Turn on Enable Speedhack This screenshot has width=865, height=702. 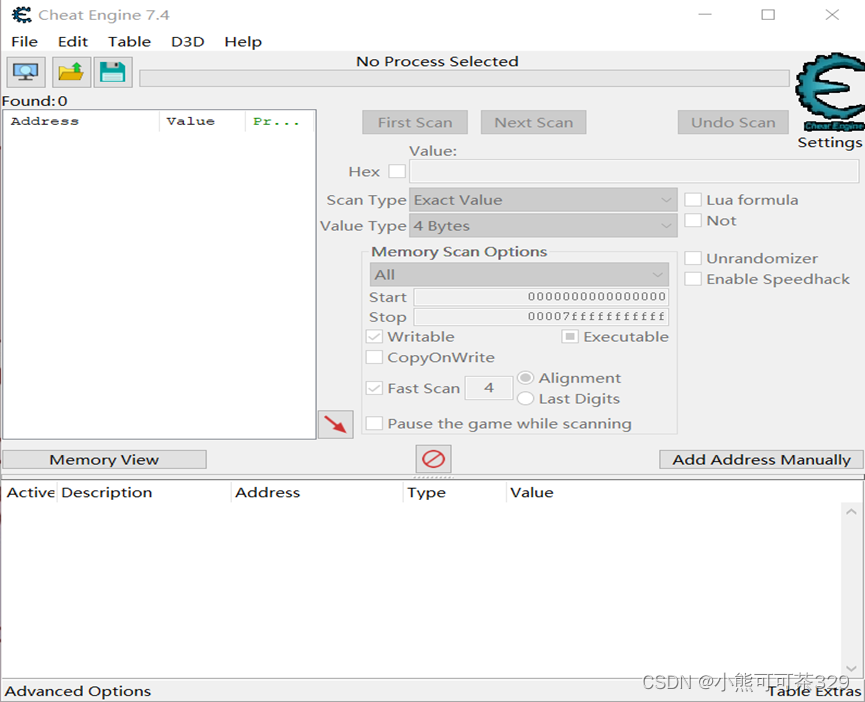(693, 279)
